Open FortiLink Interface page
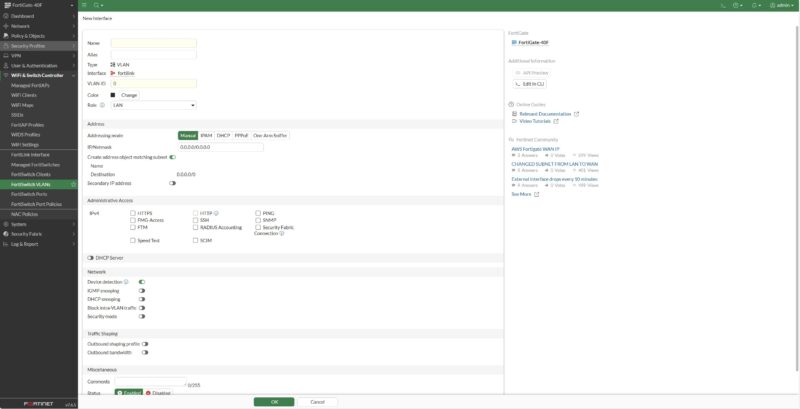The height and width of the screenshot is (409, 800). coord(31,155)
